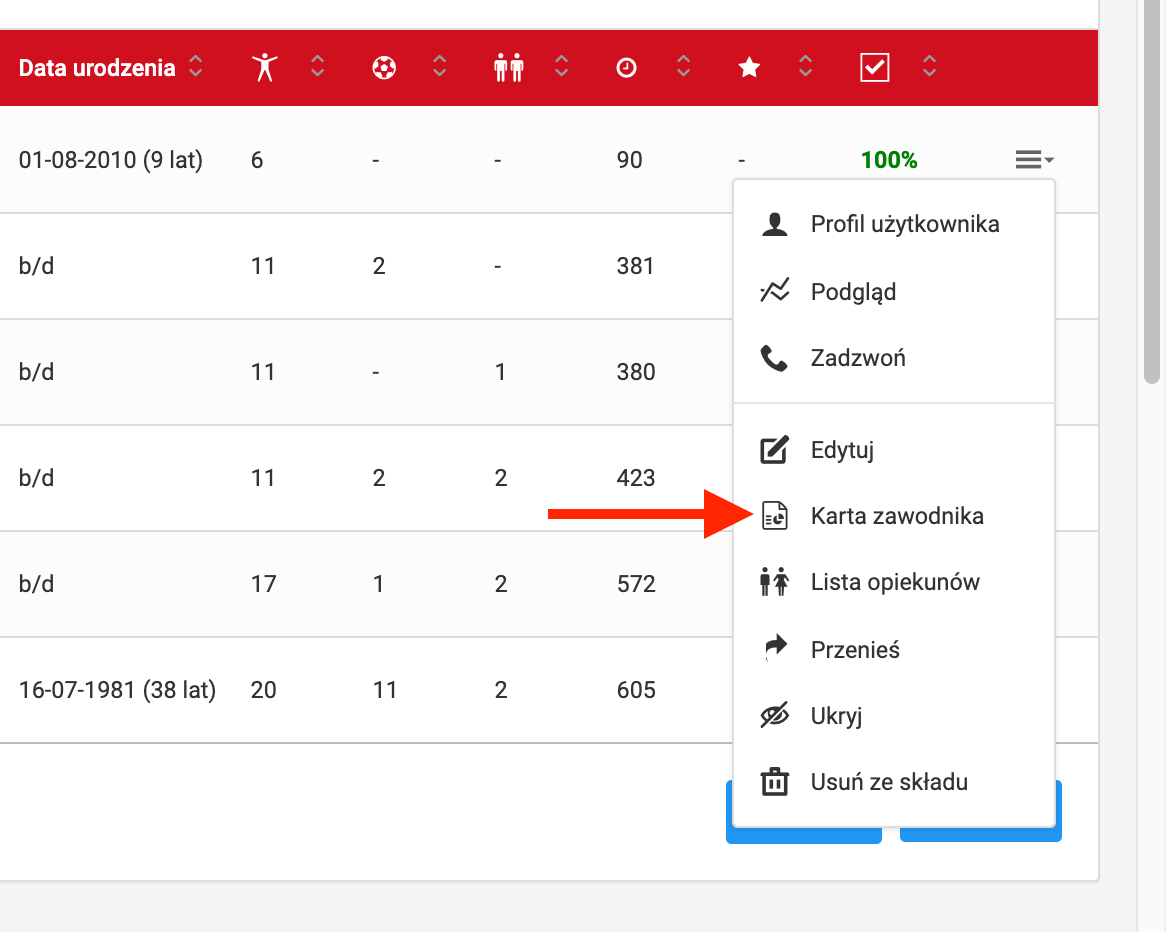Click the star column header icon
1166x932 pixels.
[749, 68]
